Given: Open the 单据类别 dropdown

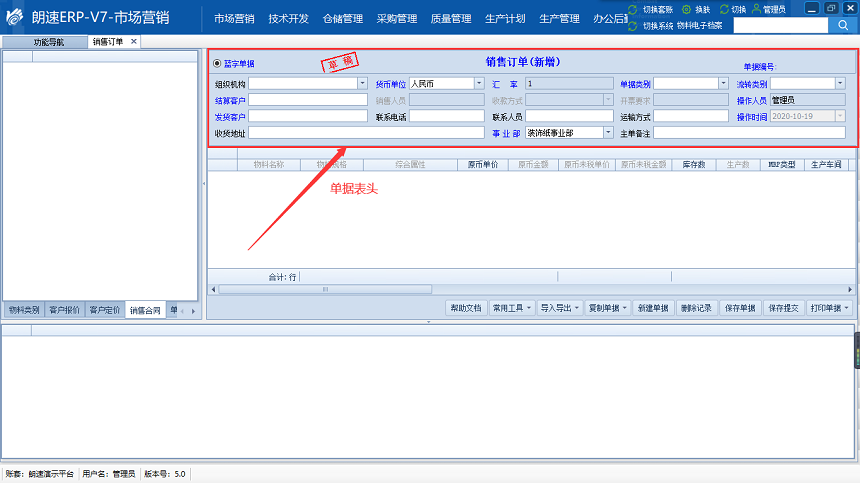Looking at the screenshot, I should pos(723,83).
